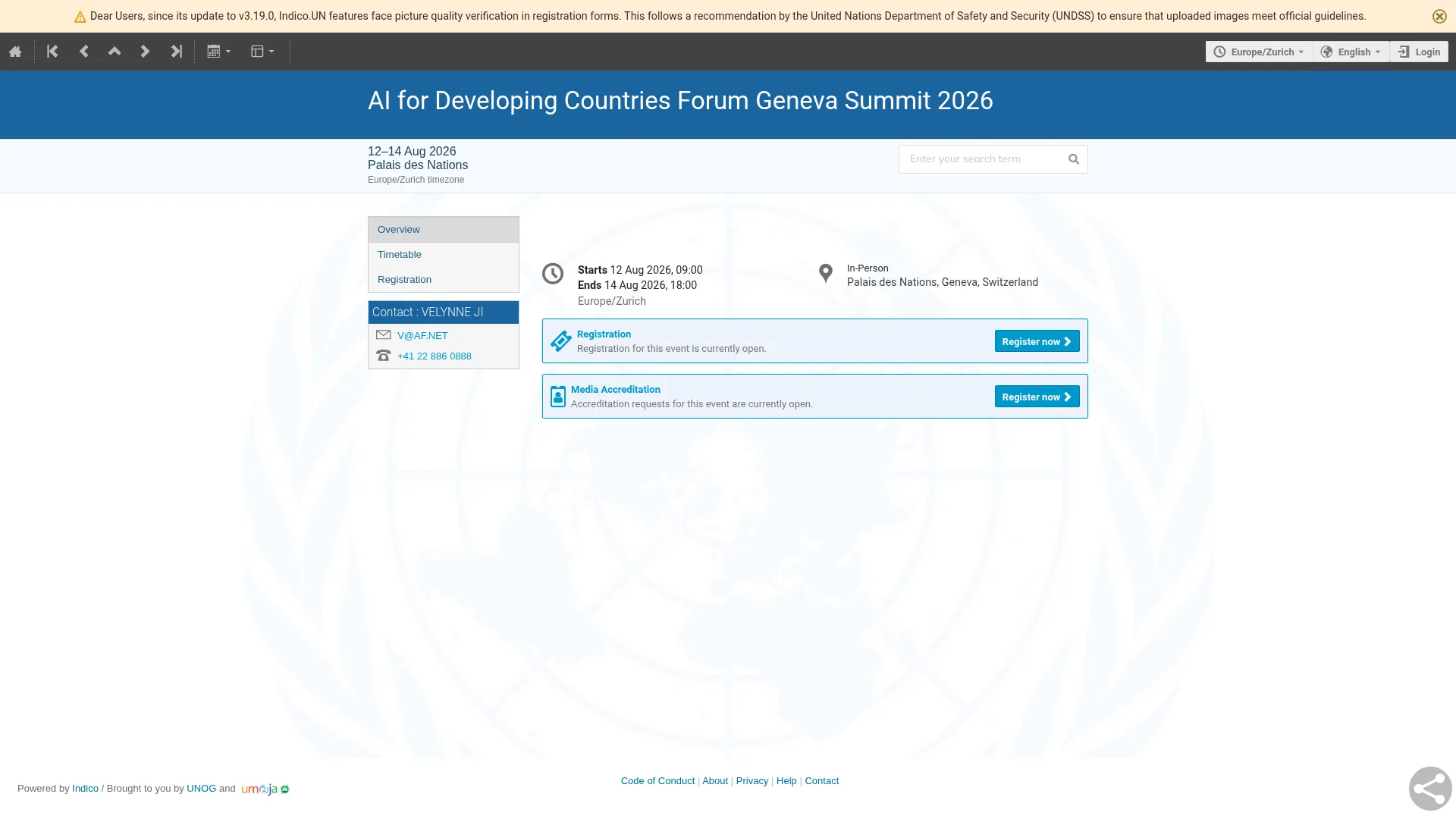The width and height of the screenshot is (1456, 819).
Task: Register now for Registration
Action: coord(1037,341)
